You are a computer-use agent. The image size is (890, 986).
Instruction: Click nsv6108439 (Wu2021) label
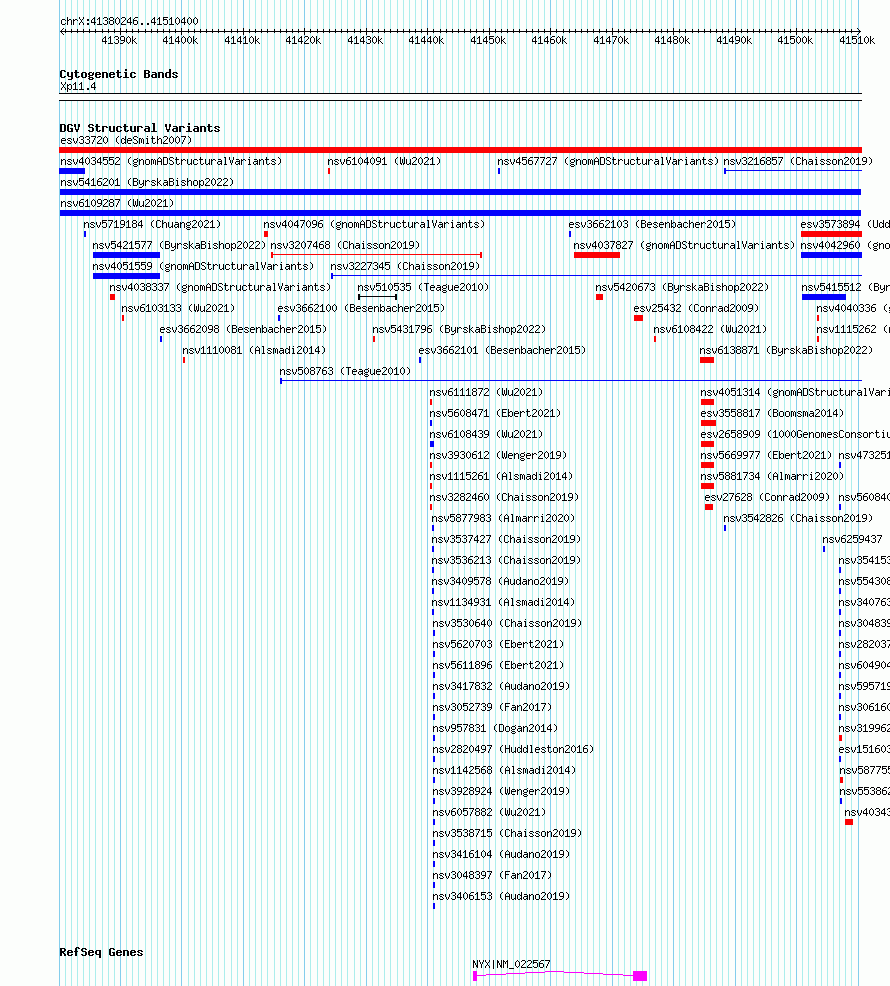(486, 435)
